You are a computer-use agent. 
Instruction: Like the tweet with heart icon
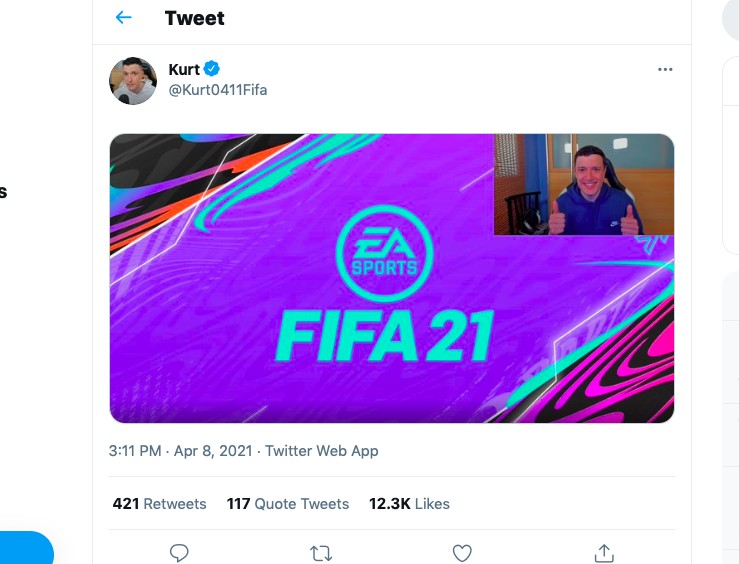click(462, 552)
